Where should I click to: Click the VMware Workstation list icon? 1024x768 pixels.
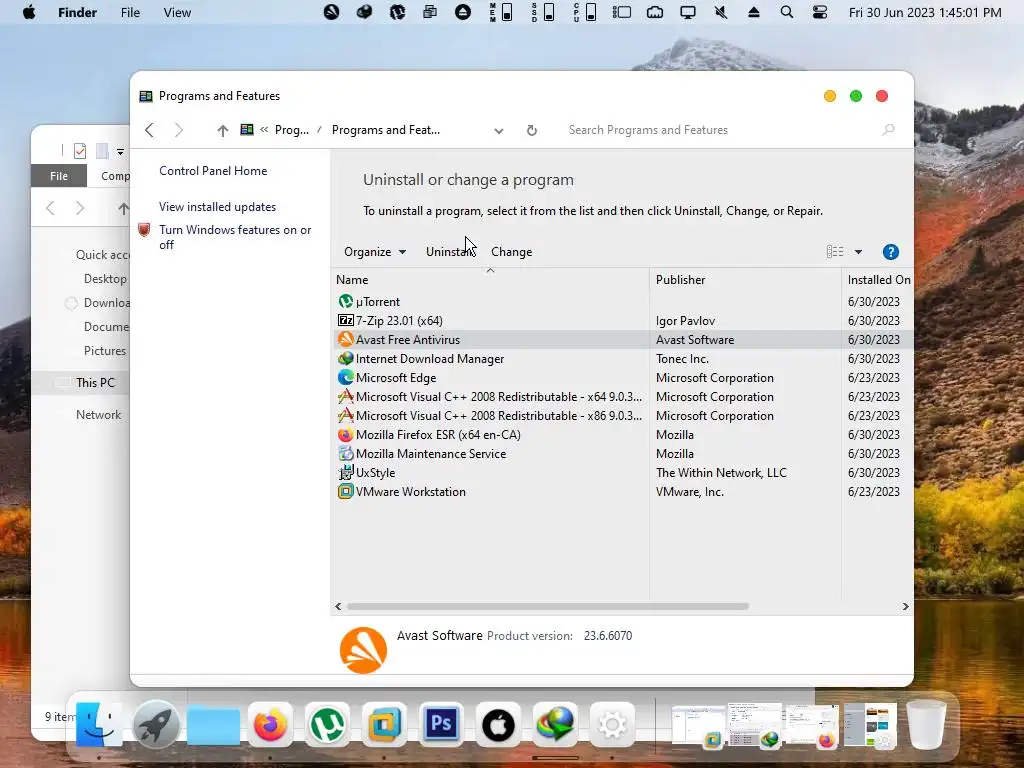click(x=345, y=491)
